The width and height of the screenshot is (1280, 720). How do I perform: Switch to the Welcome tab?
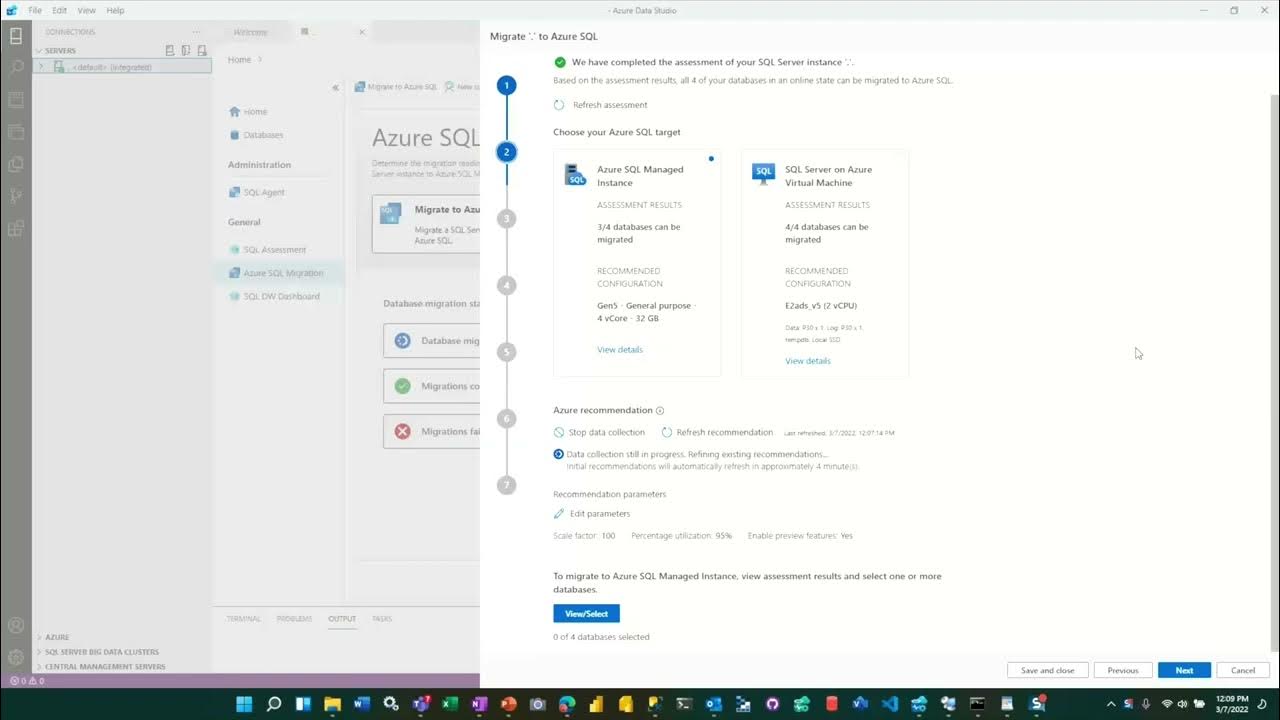pyautogui.click(x=251, y=32)
